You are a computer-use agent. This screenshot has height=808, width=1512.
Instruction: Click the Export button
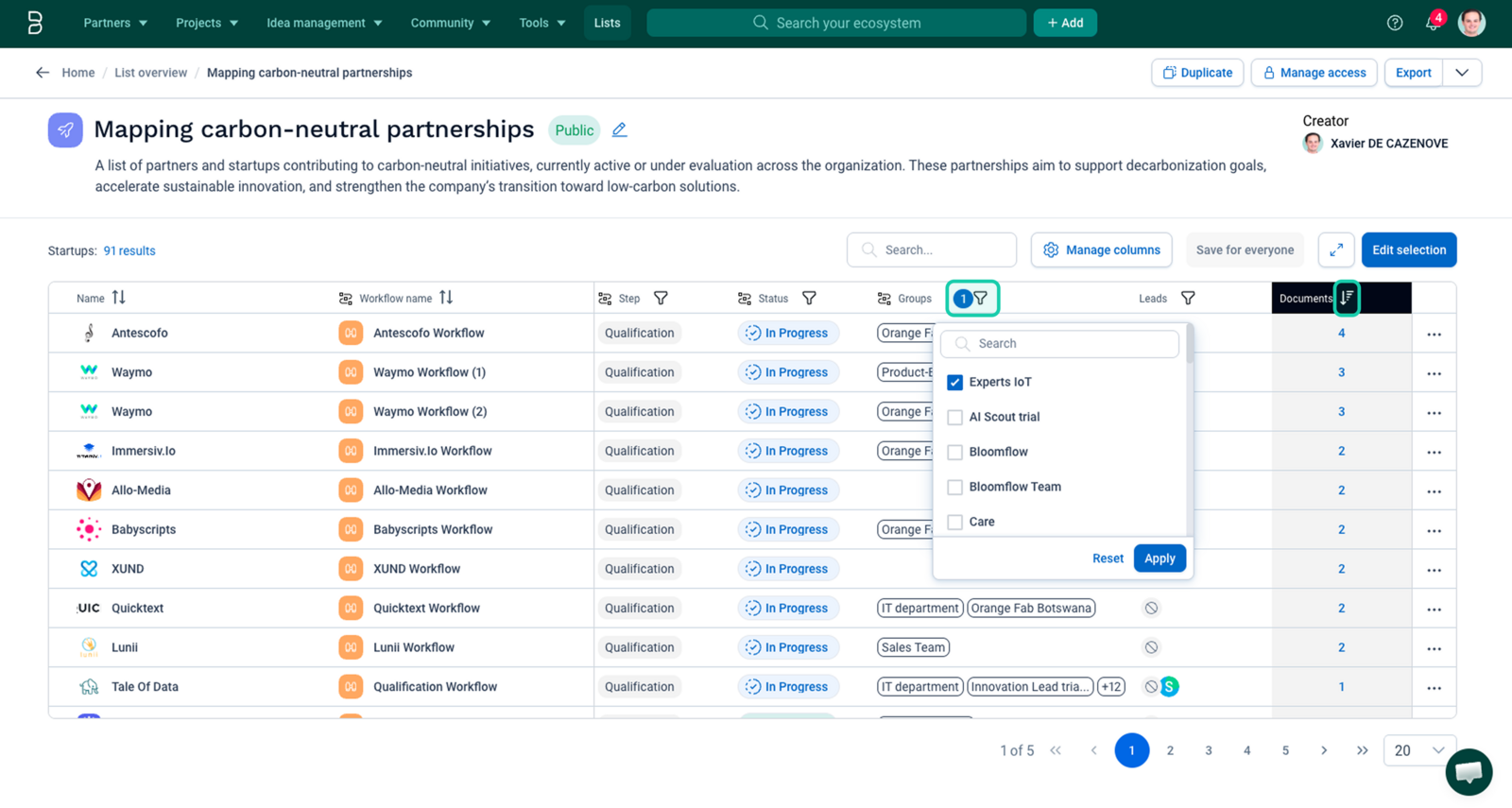coord(1414,73)
